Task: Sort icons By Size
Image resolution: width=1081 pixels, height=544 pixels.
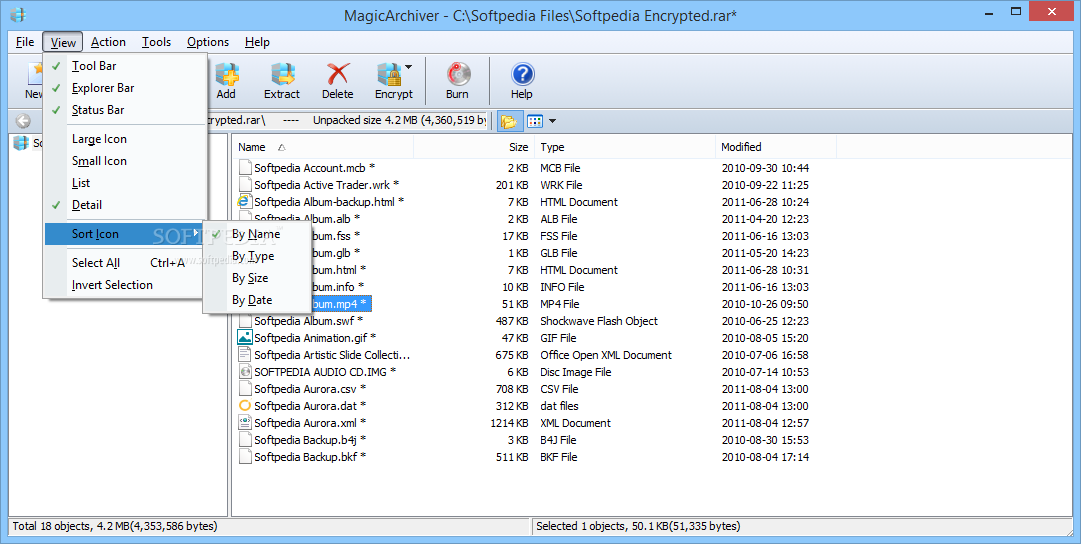Action: pyautogui.click(x=257, y=278)
